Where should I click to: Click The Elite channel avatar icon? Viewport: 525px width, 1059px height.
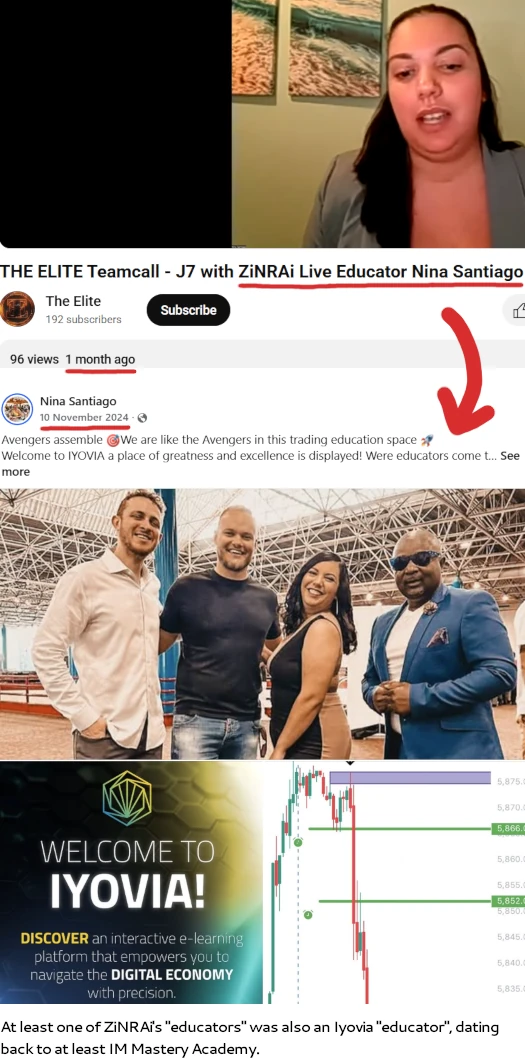point(18,309)
